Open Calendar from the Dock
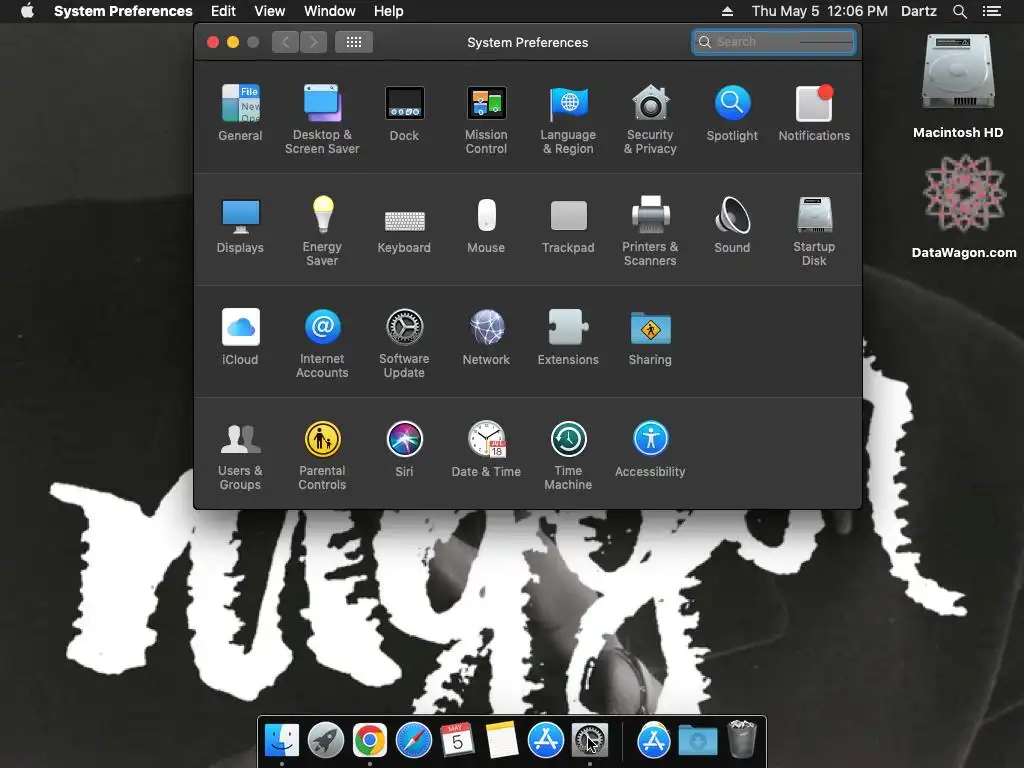This screenshot has height=768, width=1024. (457, 740)
